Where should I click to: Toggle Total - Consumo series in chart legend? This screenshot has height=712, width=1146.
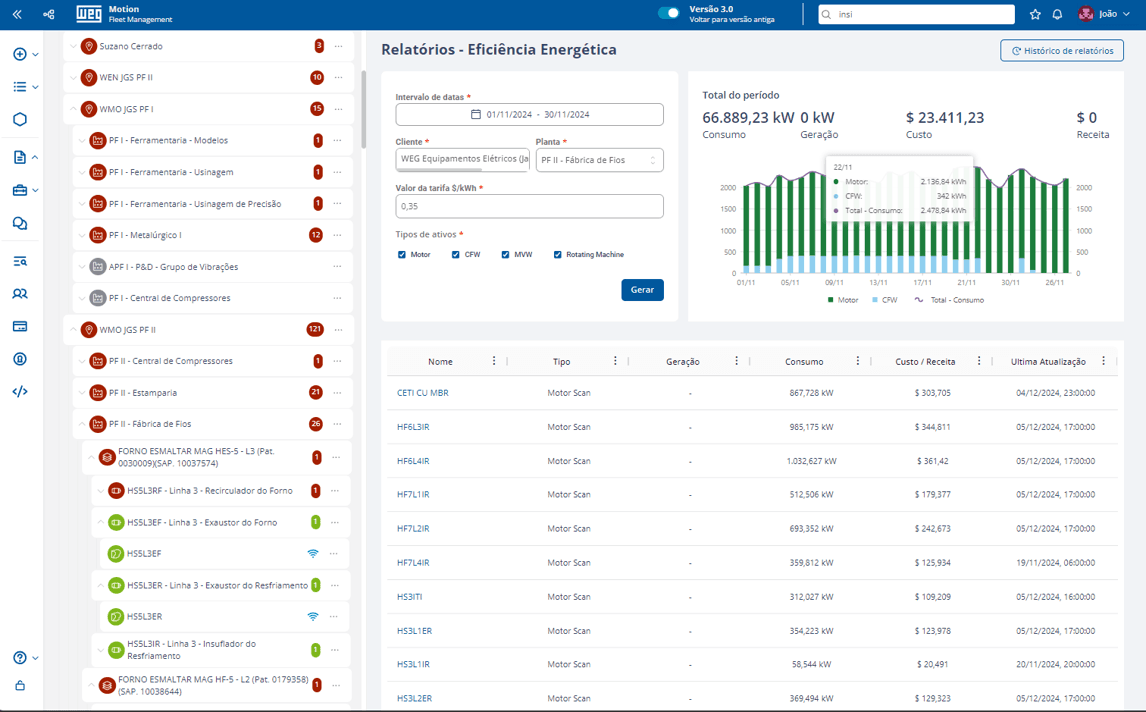[949, 300]
